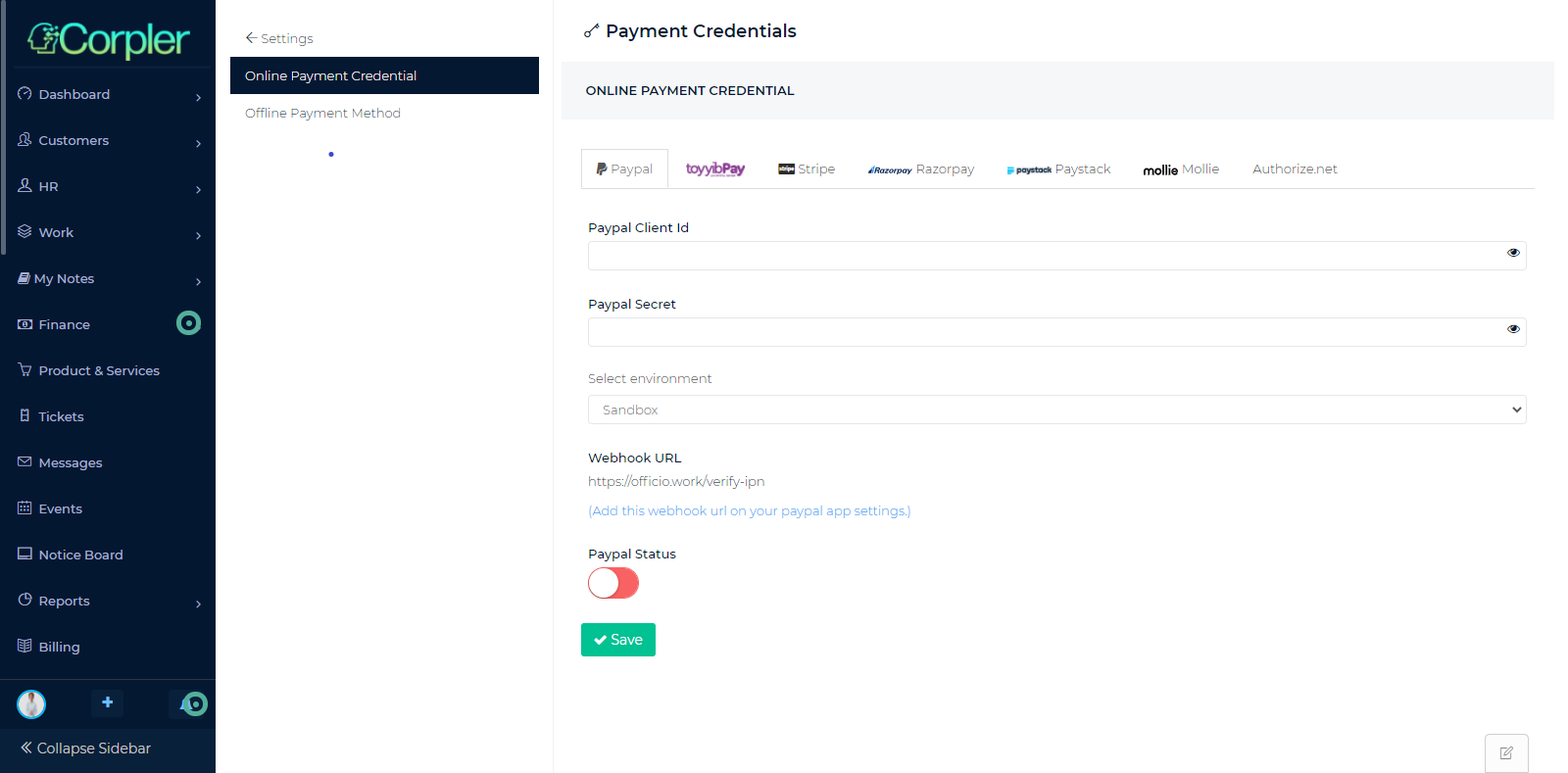The width and height of the screenshot is (1568, 773).
Task: Switch to the Stripe payment tab
Action: point(806,169)
